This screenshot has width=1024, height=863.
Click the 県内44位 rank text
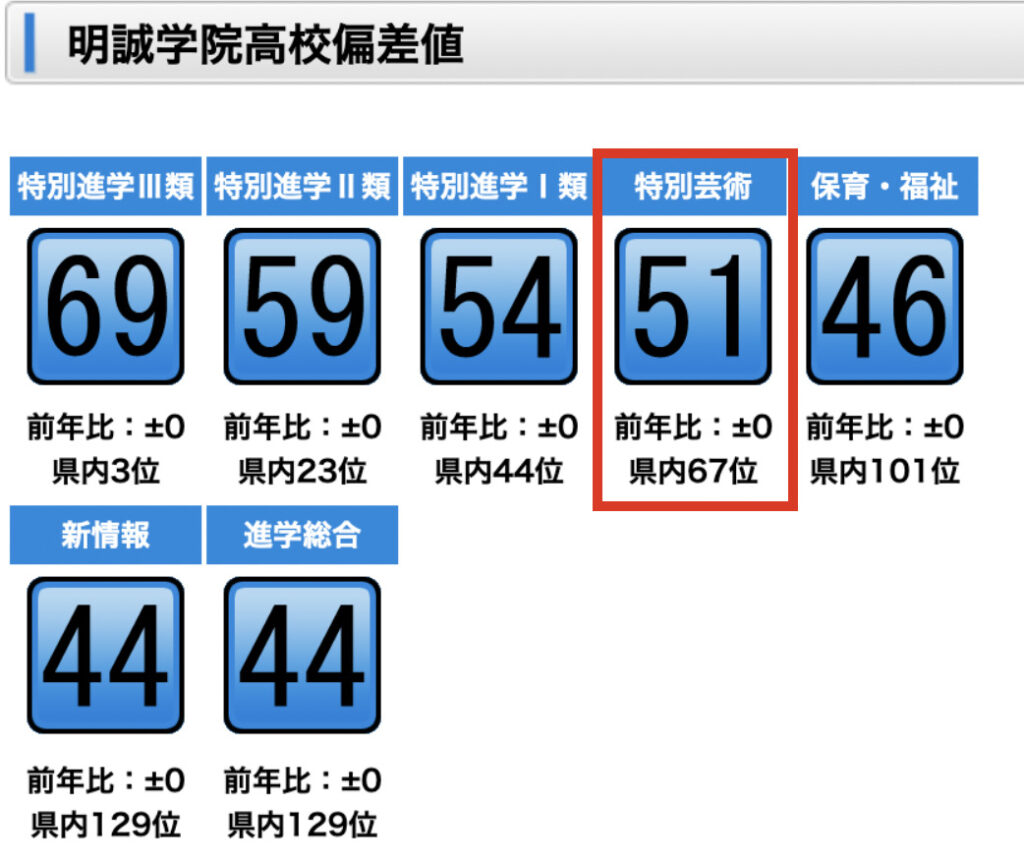[499, 471]
